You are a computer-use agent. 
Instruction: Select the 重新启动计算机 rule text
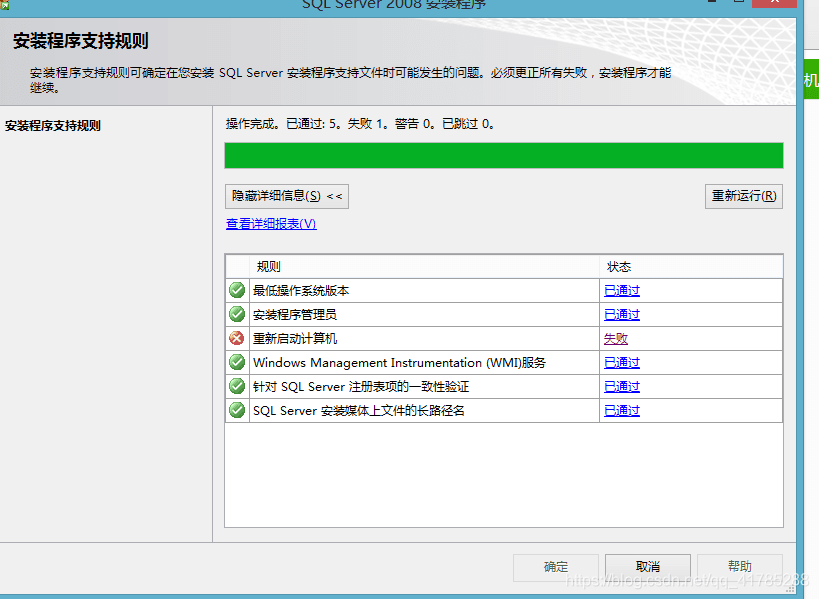[295, 338]
